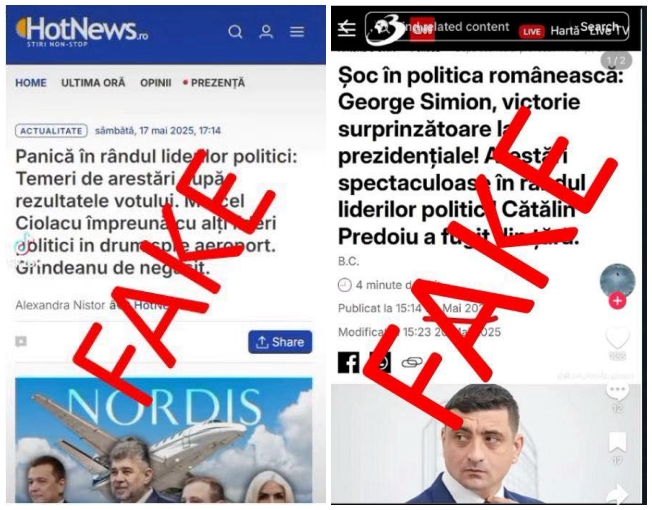Like the video with heart icon
652x510 pixels.
(x=617, y=338)
